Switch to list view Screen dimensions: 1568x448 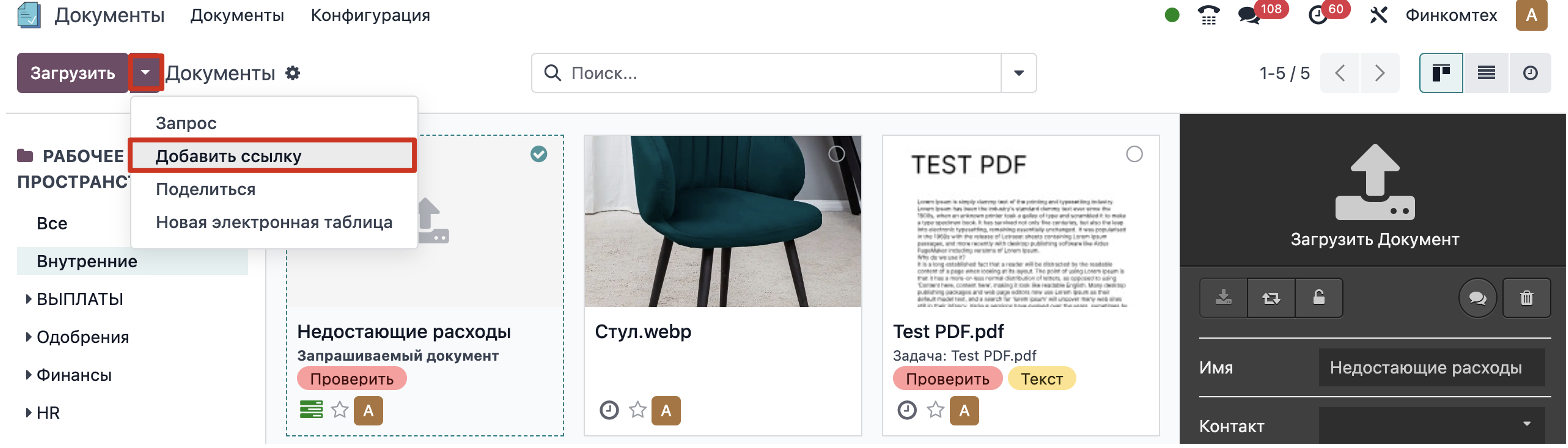pos(1486,73)
